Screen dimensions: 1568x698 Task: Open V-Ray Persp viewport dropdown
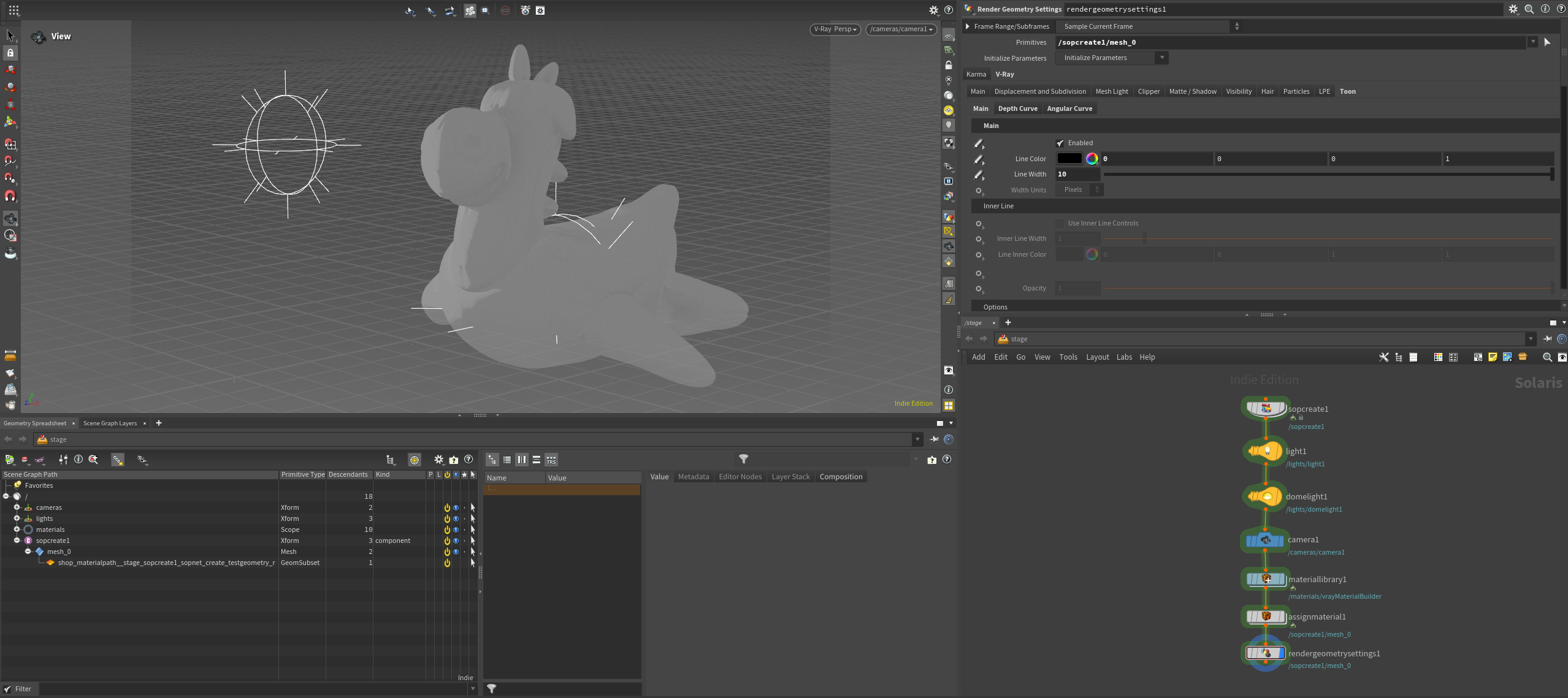tap(835, 29)
